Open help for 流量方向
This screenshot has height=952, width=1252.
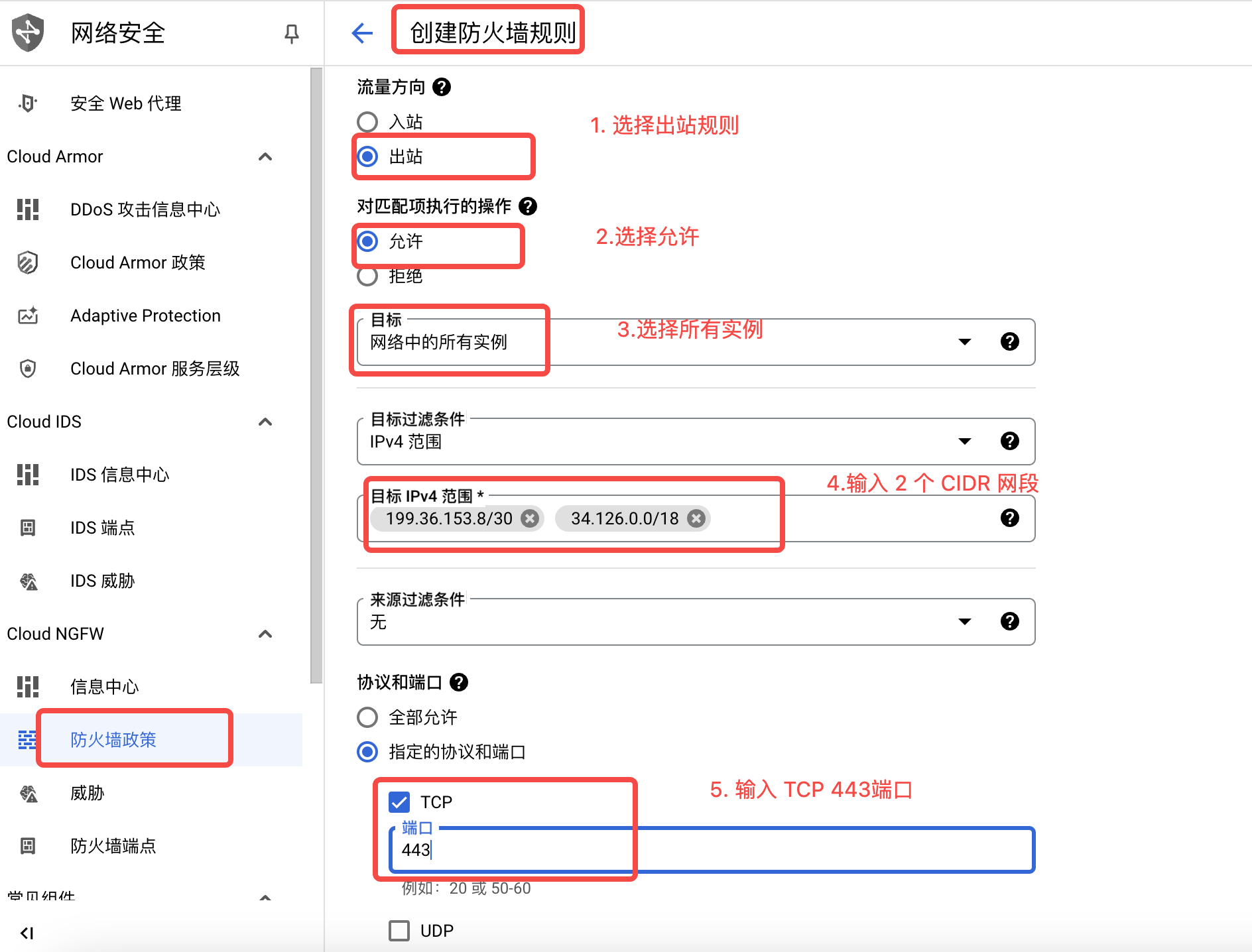click(x=442, y=87)
